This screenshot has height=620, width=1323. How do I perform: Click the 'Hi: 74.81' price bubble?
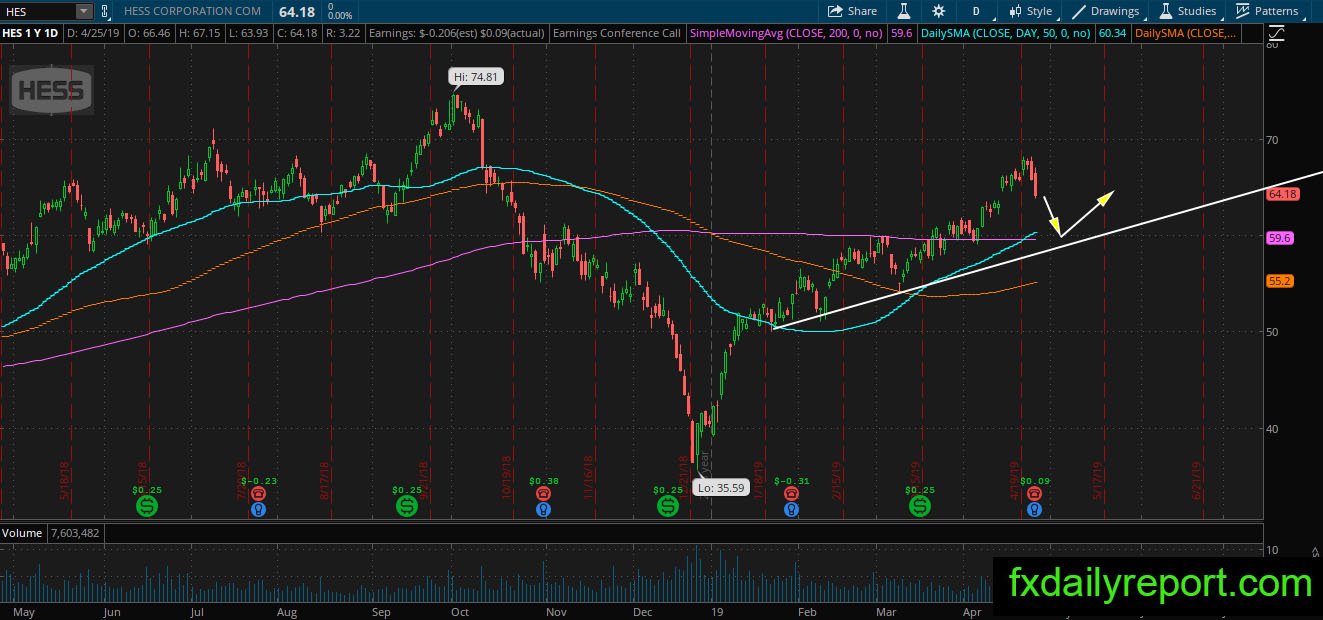tap(475, 76)
